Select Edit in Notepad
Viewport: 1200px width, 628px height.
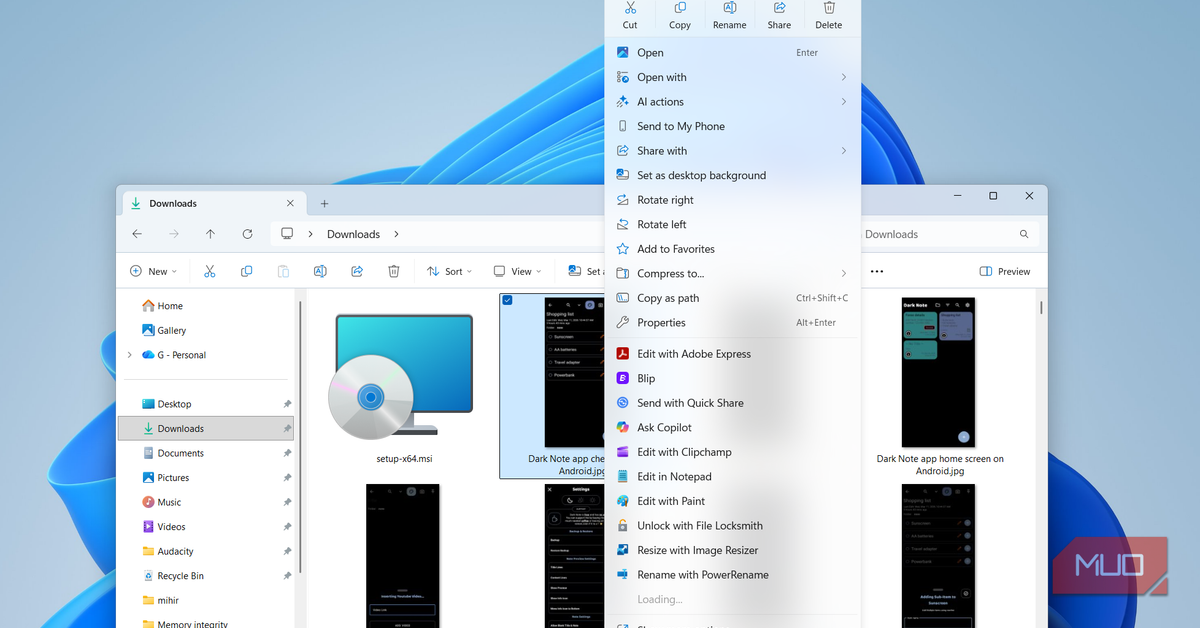pos(732,476)
